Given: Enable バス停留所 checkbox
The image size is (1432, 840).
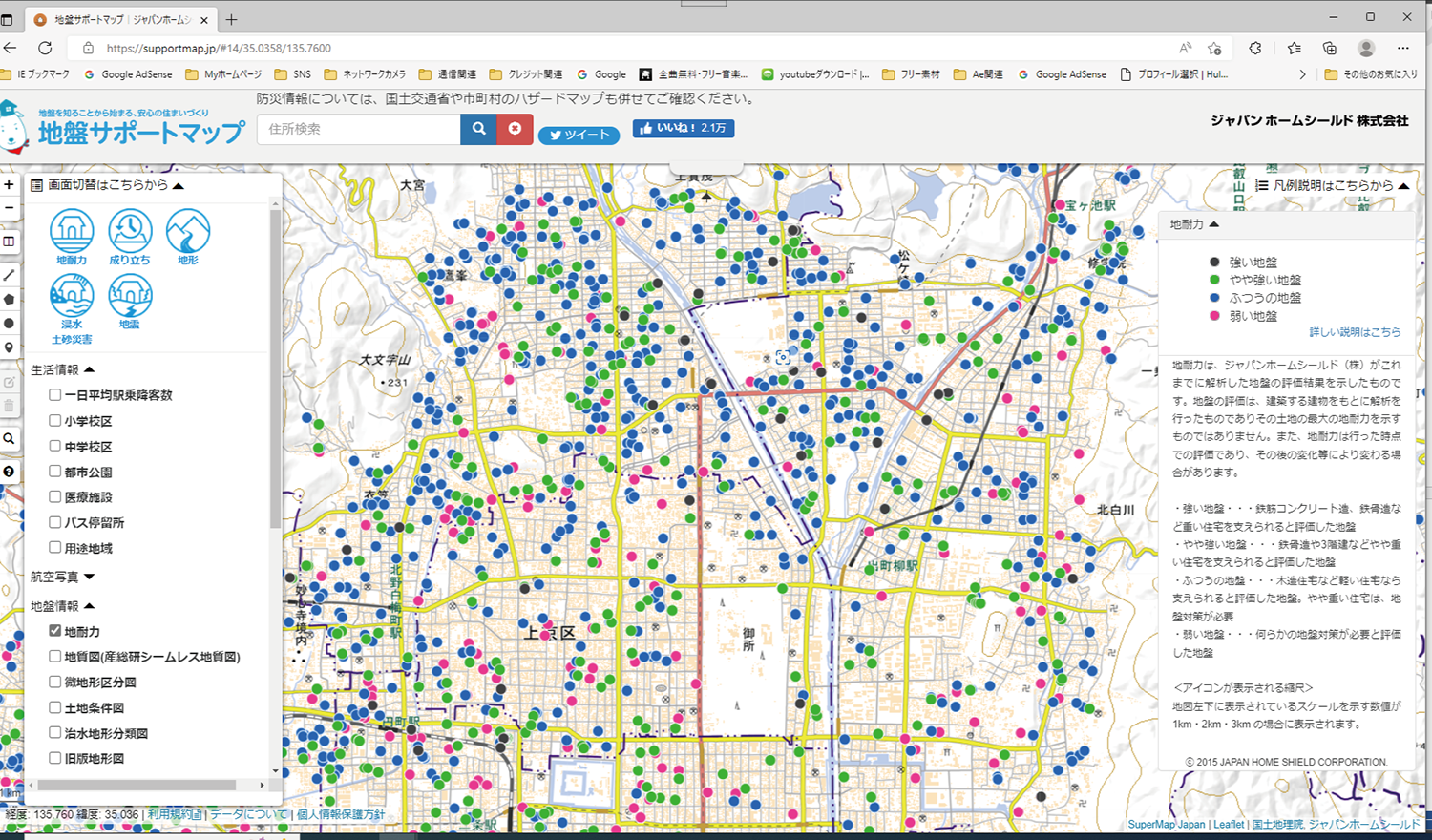Looking at the screenshot, I should [55, 522].
